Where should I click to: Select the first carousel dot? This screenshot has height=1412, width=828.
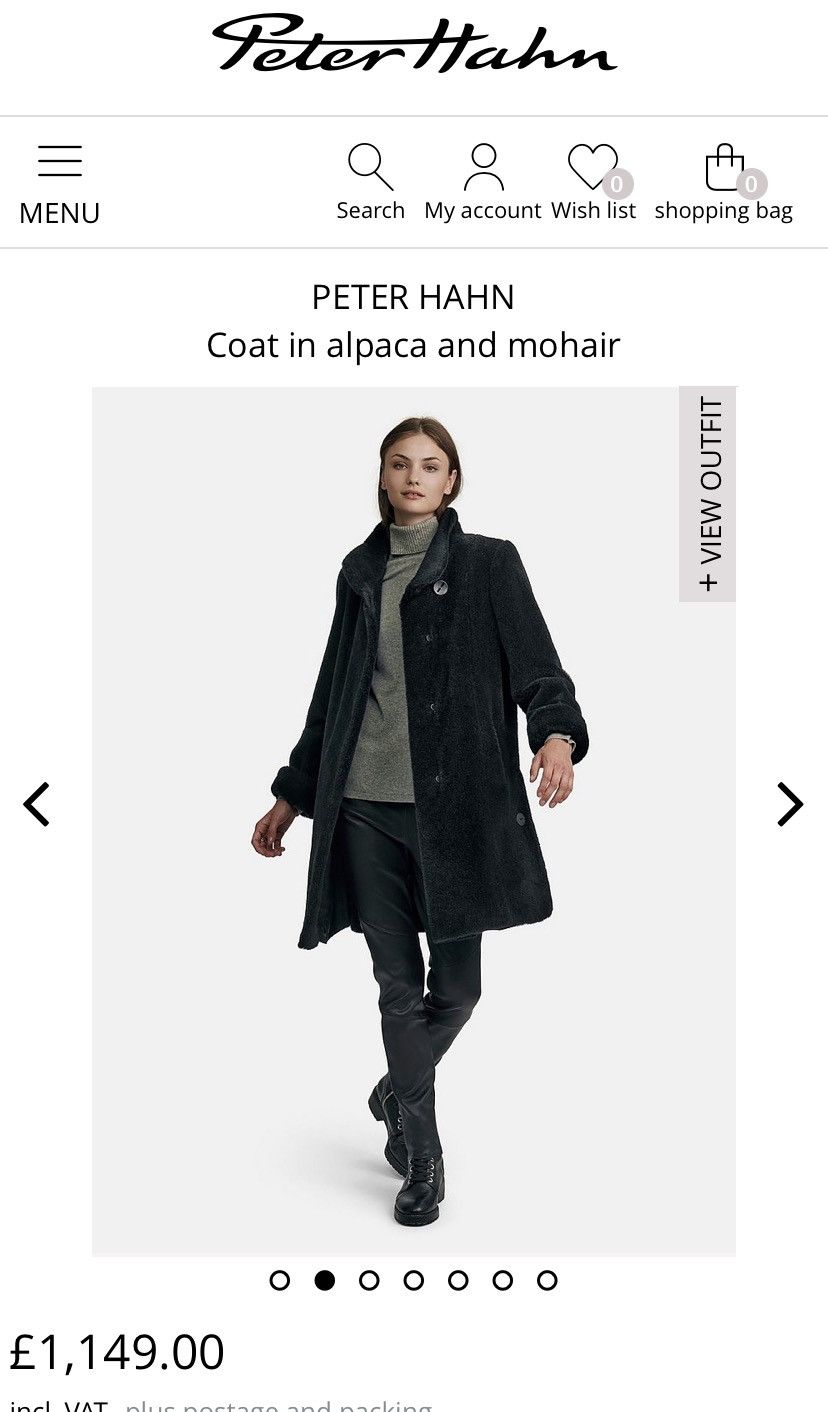pos(280,1280)
